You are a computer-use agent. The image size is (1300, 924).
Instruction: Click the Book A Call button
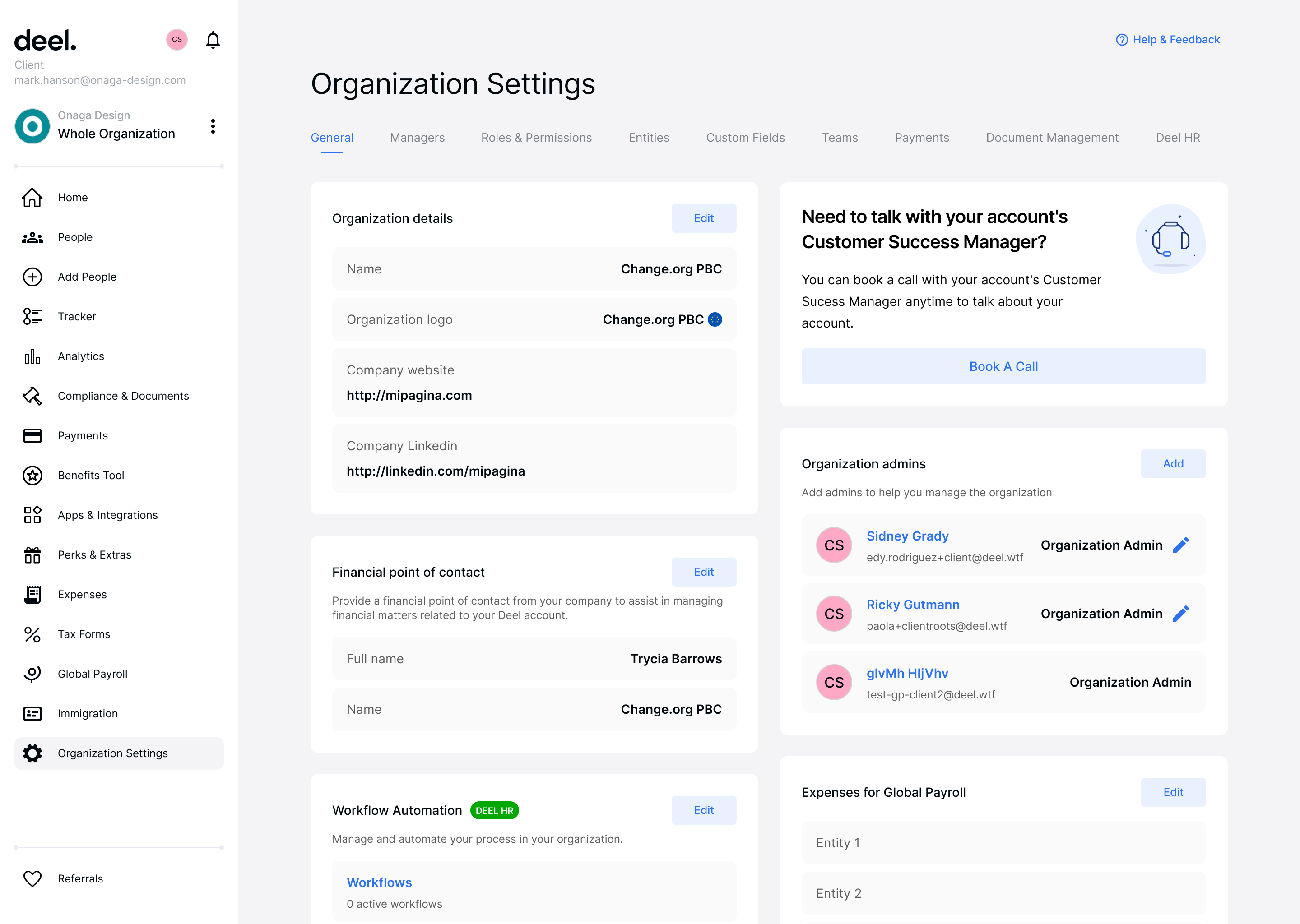tap(1003, 366)
